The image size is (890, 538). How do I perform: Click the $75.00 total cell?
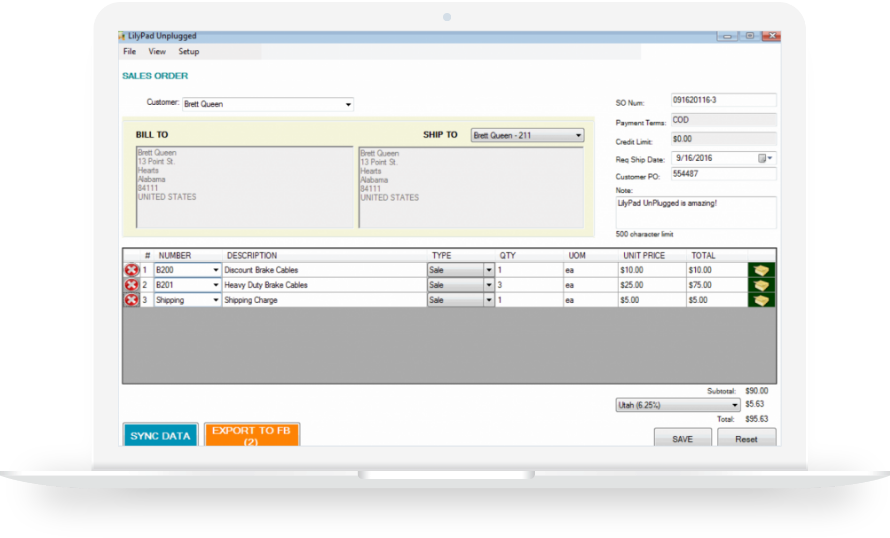click(716, 285)
